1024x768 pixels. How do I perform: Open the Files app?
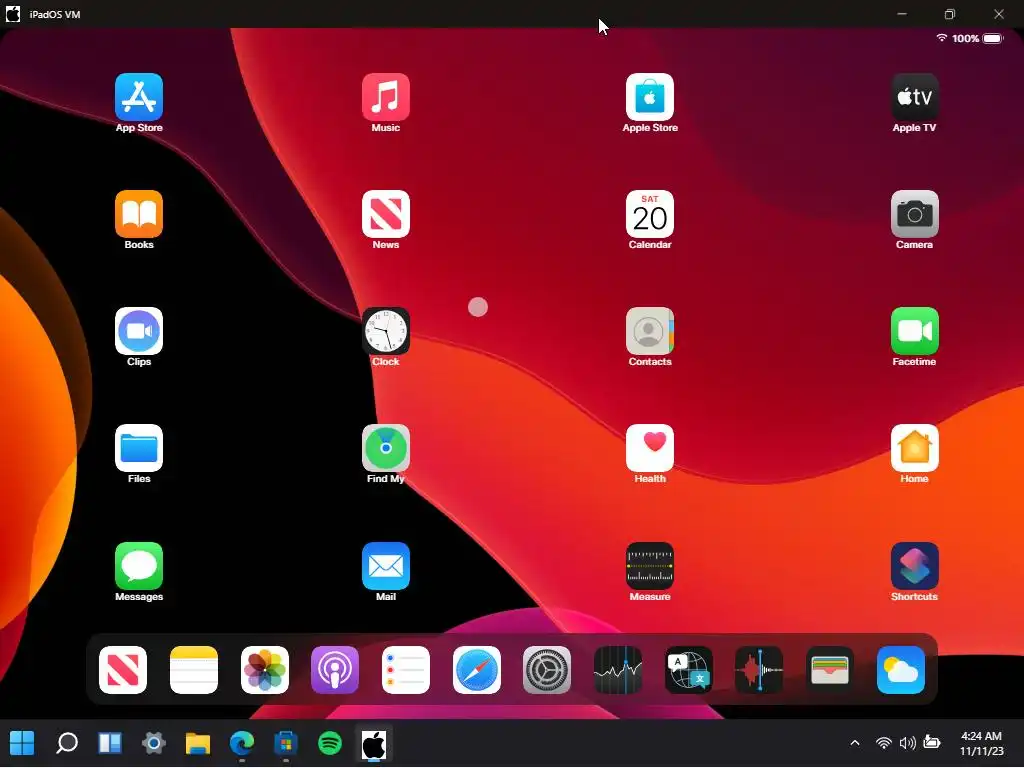(x=138, y=448)
